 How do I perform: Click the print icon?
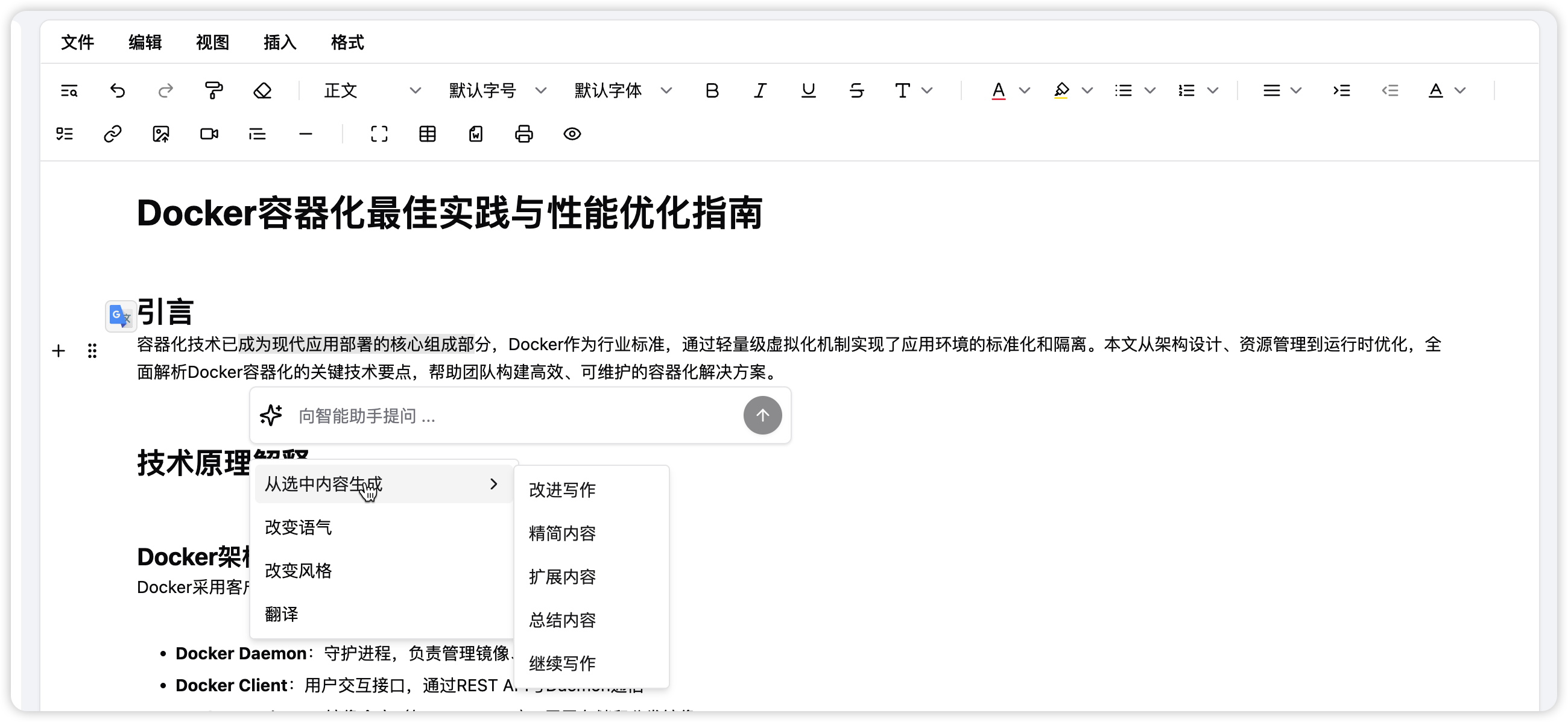pyautogui.click(x=523, y=134)
